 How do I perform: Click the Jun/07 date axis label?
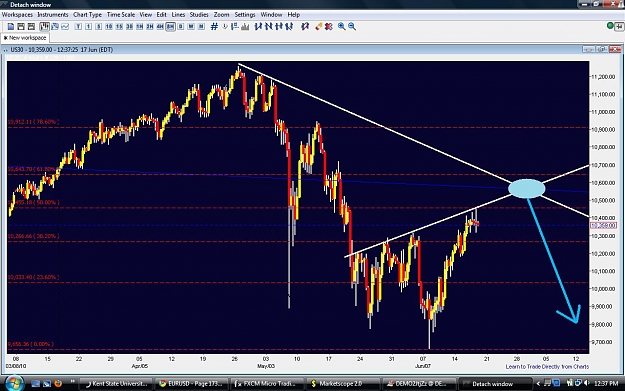423,366
